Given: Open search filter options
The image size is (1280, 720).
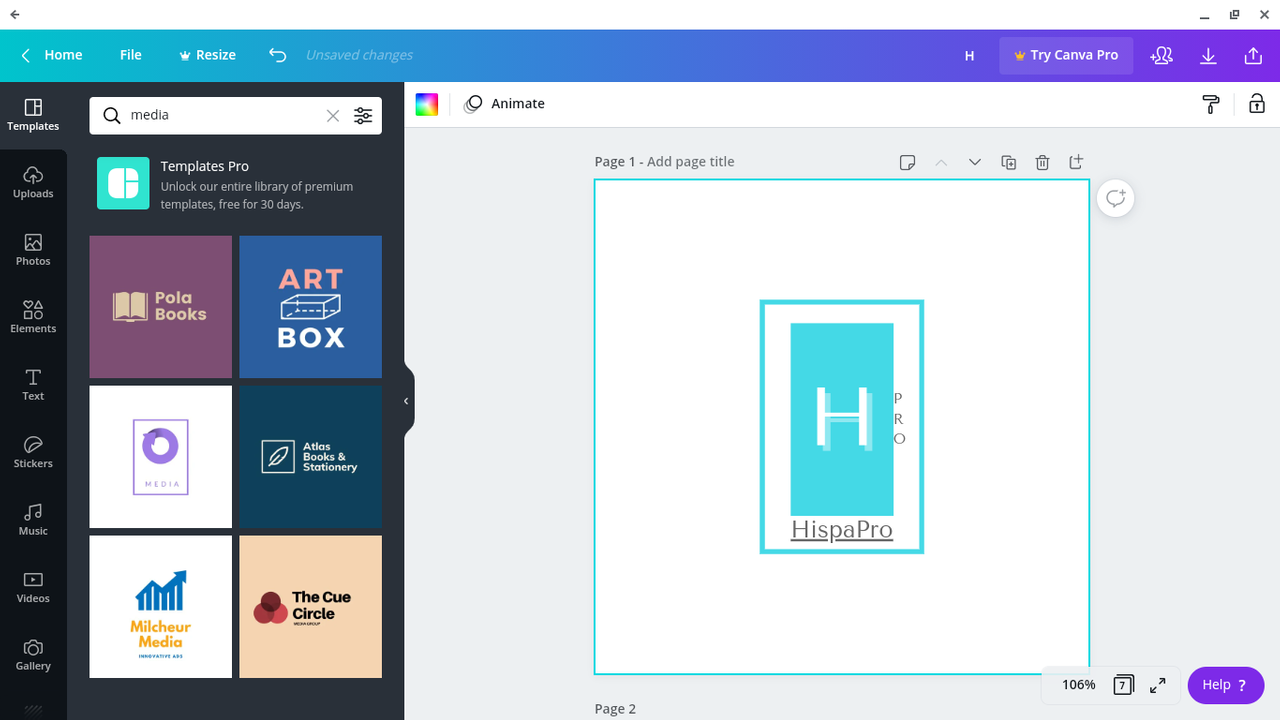Looking at the screenshot, I should [x=363, y=116].
